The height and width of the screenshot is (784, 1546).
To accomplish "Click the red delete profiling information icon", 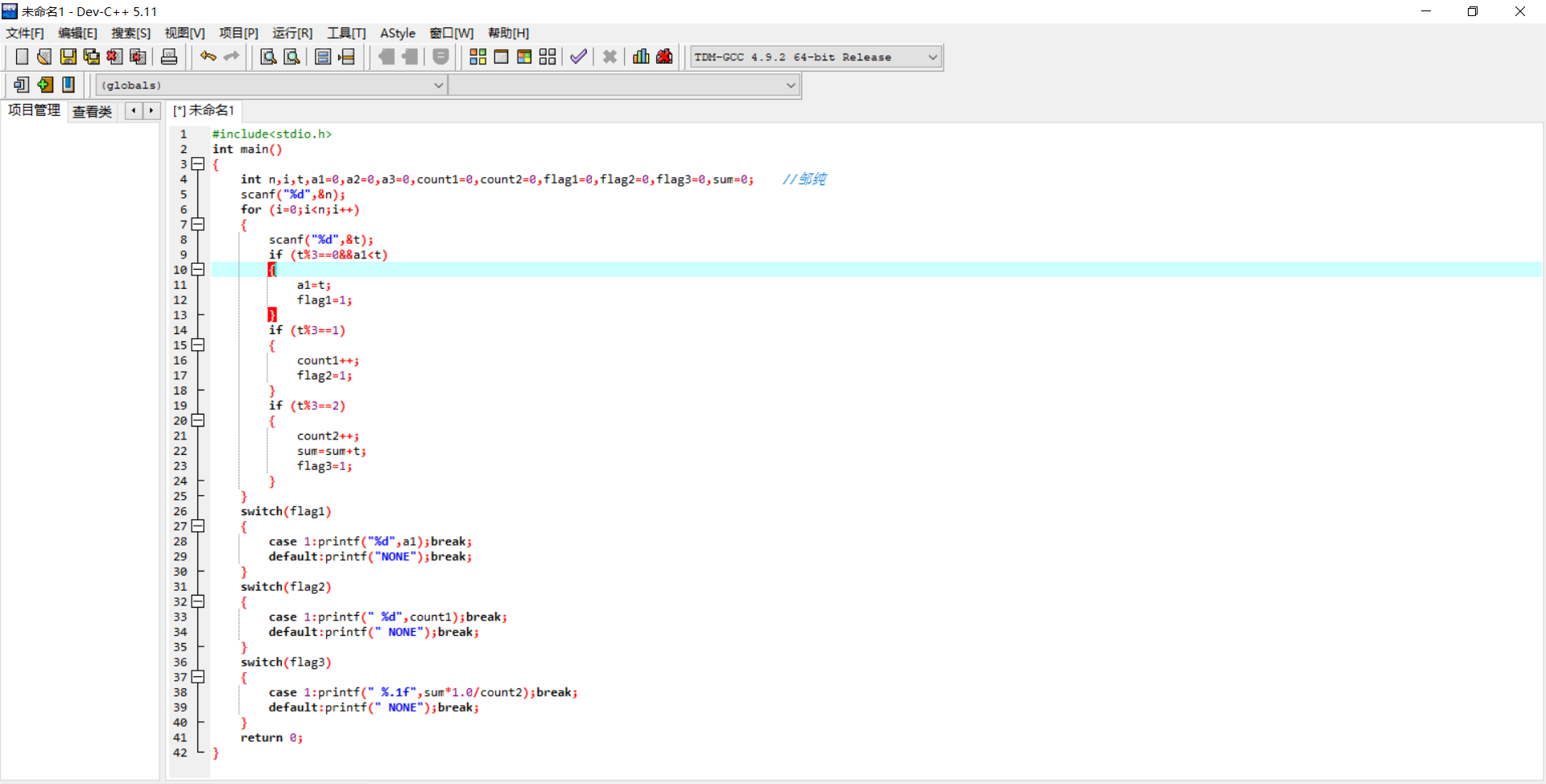I will 664,56.
